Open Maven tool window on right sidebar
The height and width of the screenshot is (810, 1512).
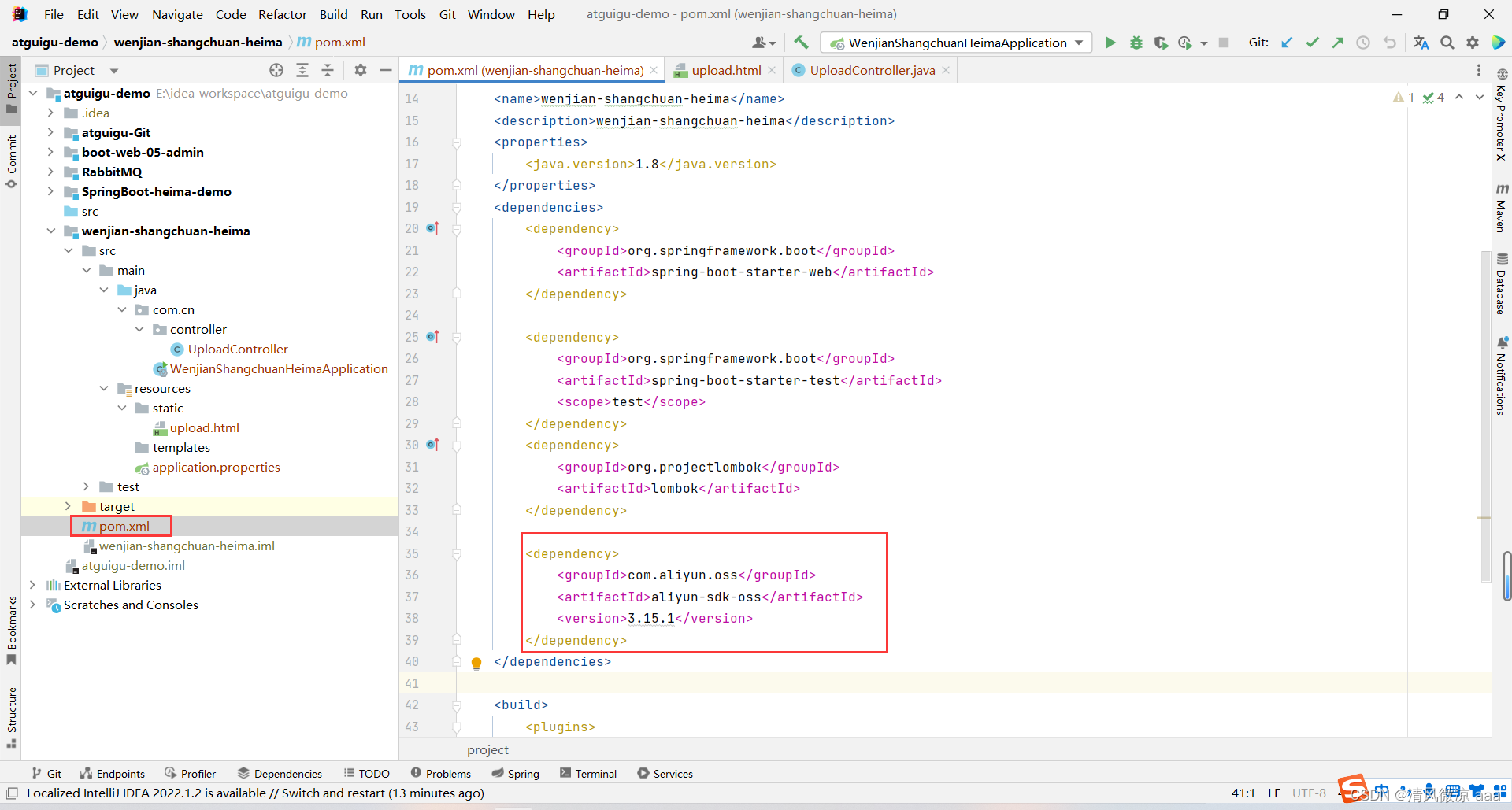click(1502, 208)
